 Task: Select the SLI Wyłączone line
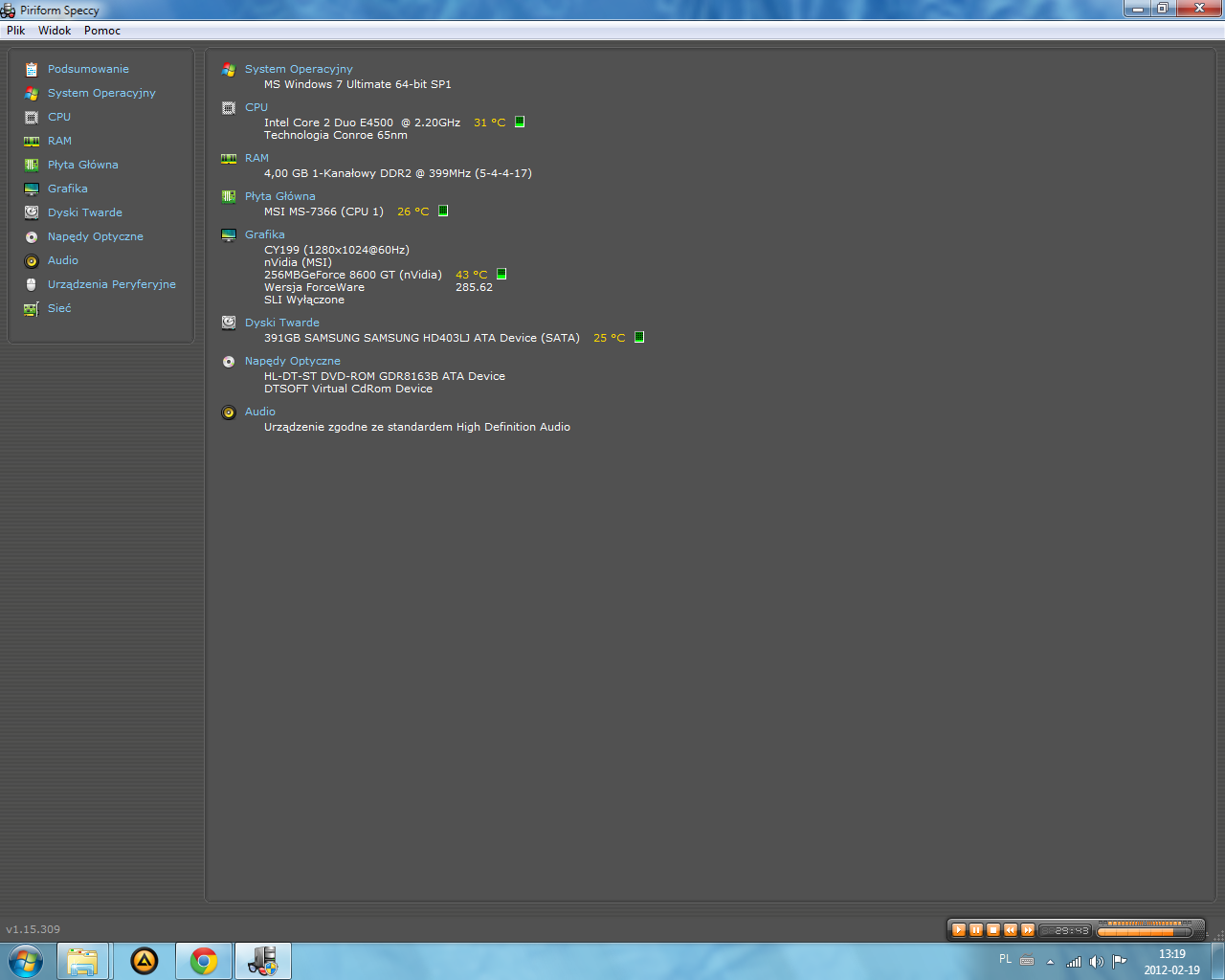[304, 300]
